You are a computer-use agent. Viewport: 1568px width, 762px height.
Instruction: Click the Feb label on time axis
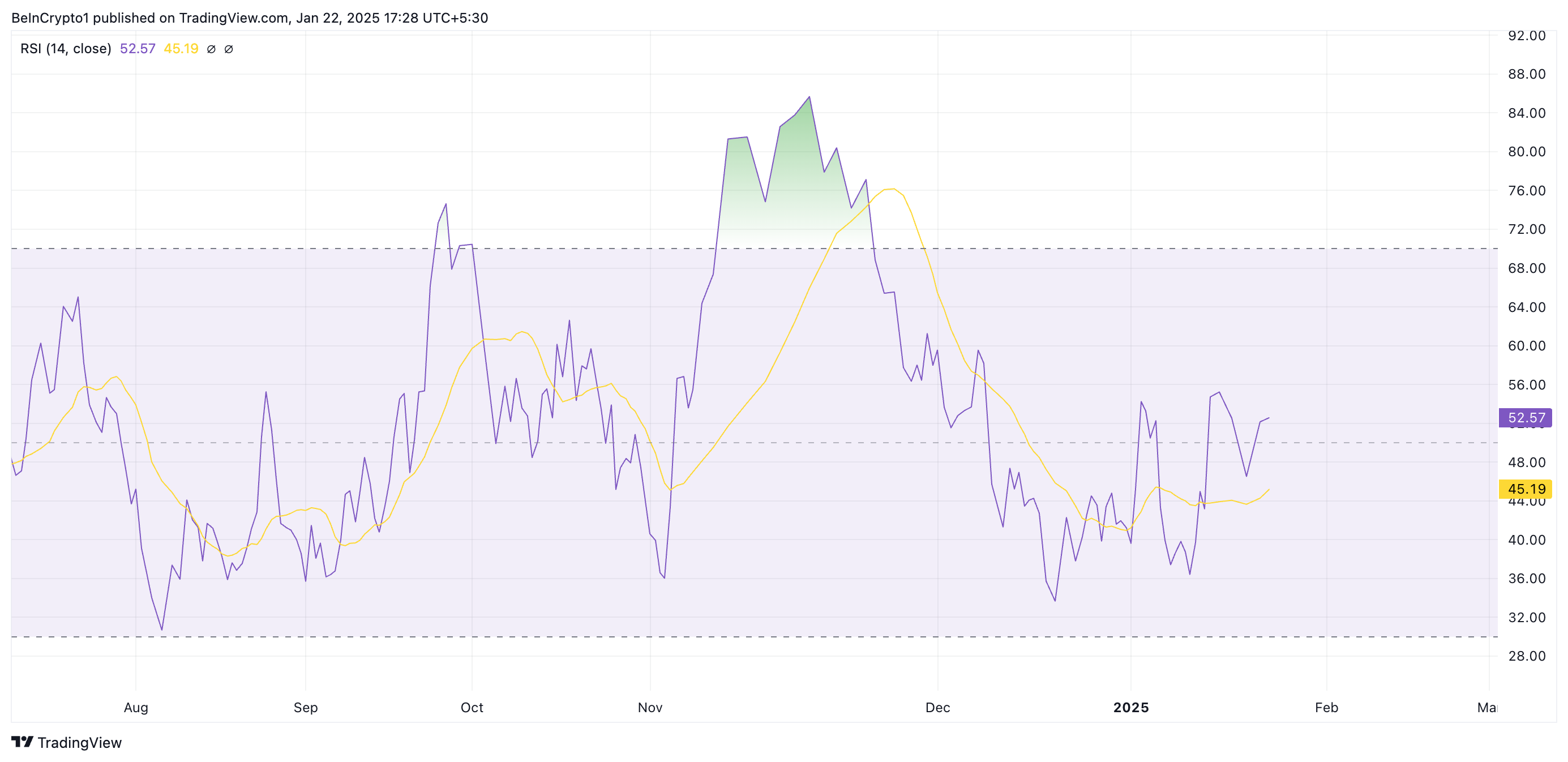click(1326, 707)
